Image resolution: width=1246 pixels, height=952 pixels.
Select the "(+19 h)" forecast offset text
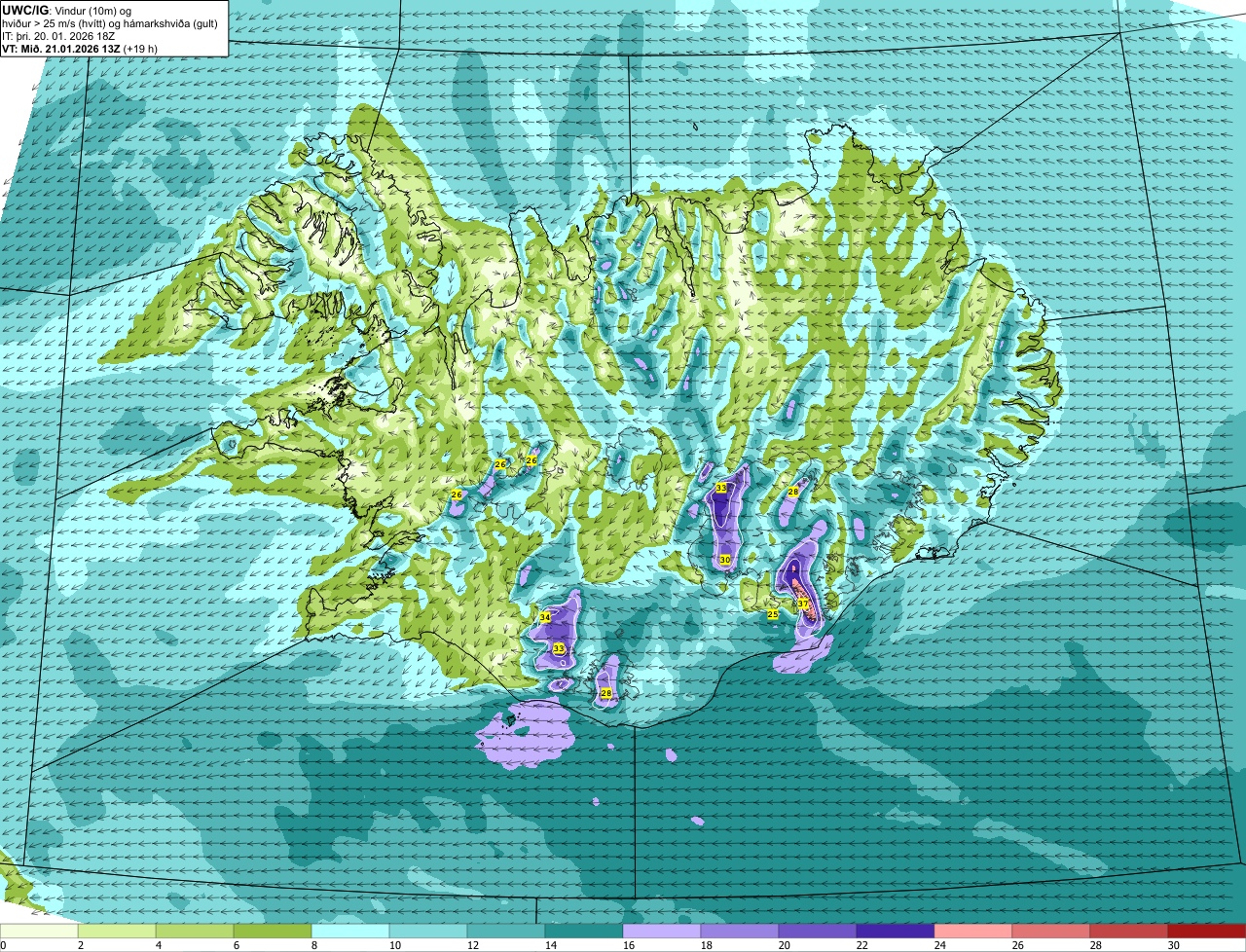tap(140, 48)
